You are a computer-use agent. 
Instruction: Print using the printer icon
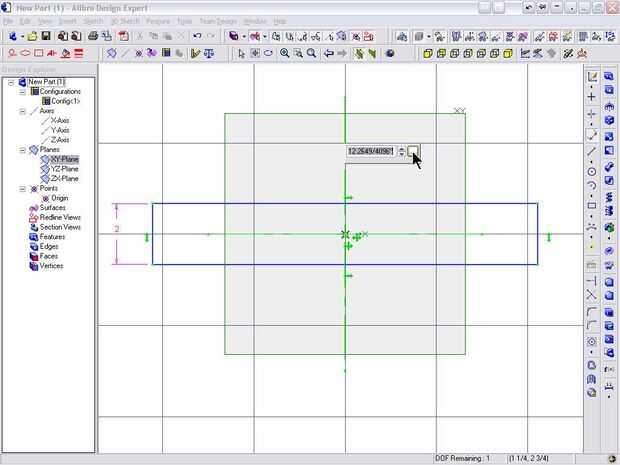pos(93,36)
